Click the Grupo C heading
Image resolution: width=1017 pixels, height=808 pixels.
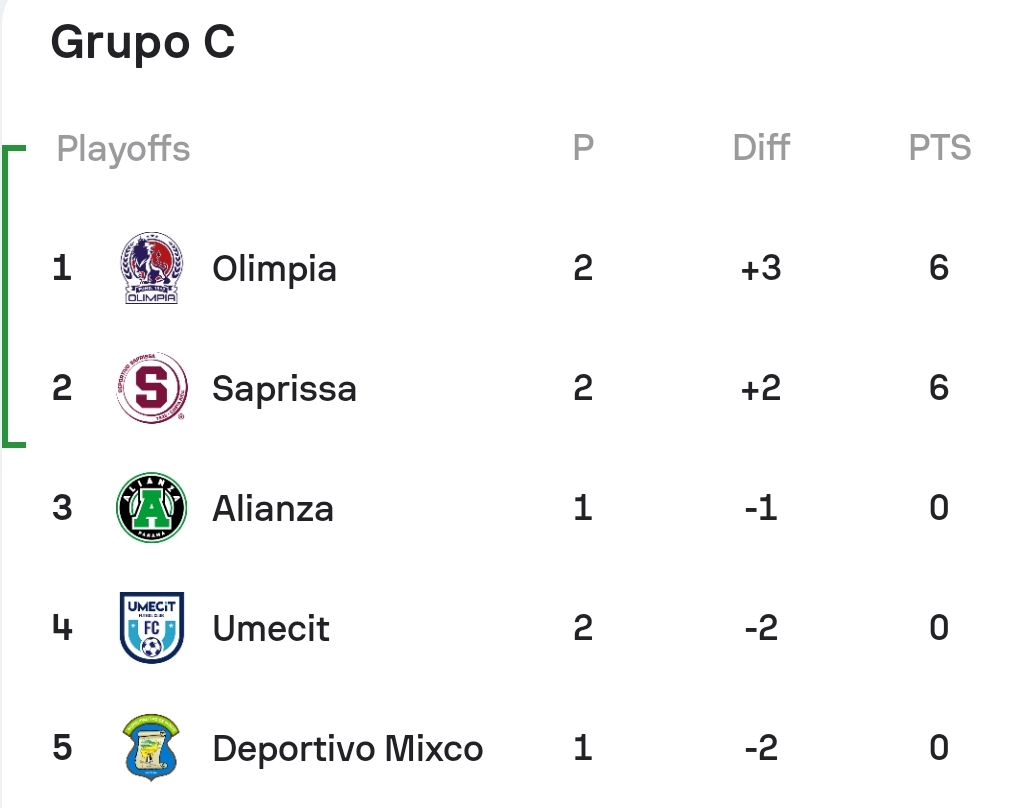click(143, 42)
